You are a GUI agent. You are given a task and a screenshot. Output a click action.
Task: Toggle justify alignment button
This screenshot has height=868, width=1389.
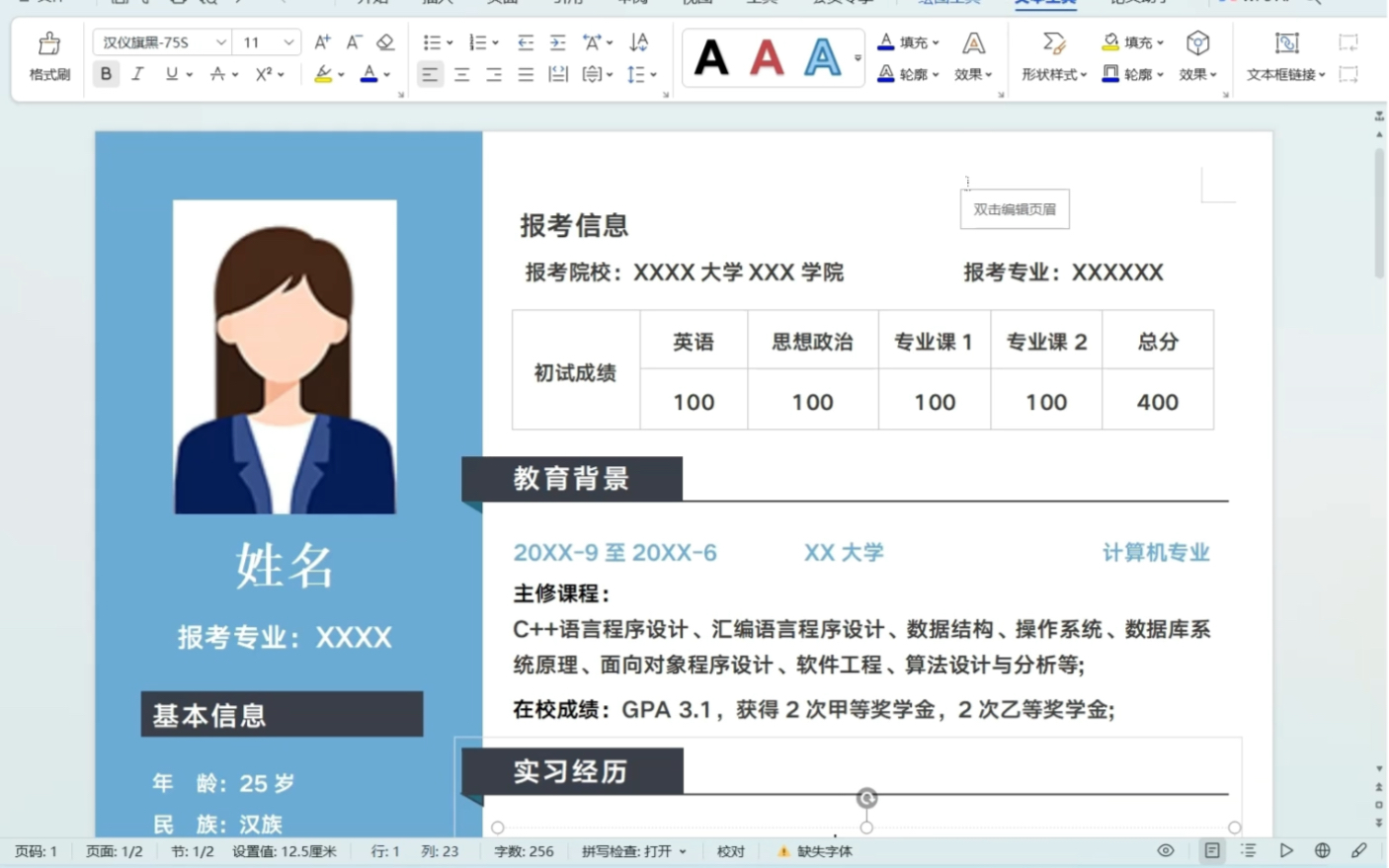[x=526, y=74]
